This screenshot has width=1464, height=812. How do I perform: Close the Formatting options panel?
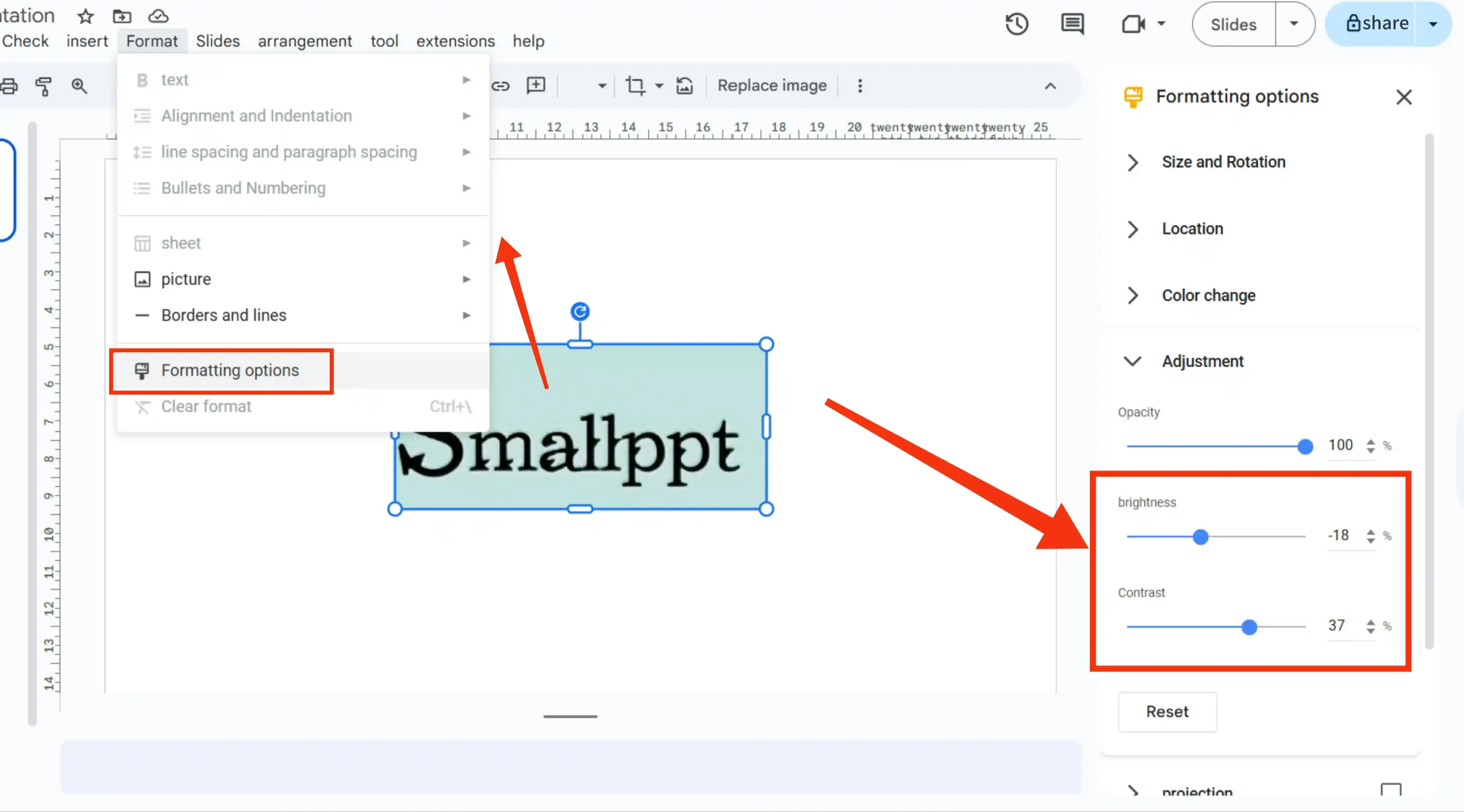tap(1404, 96)
